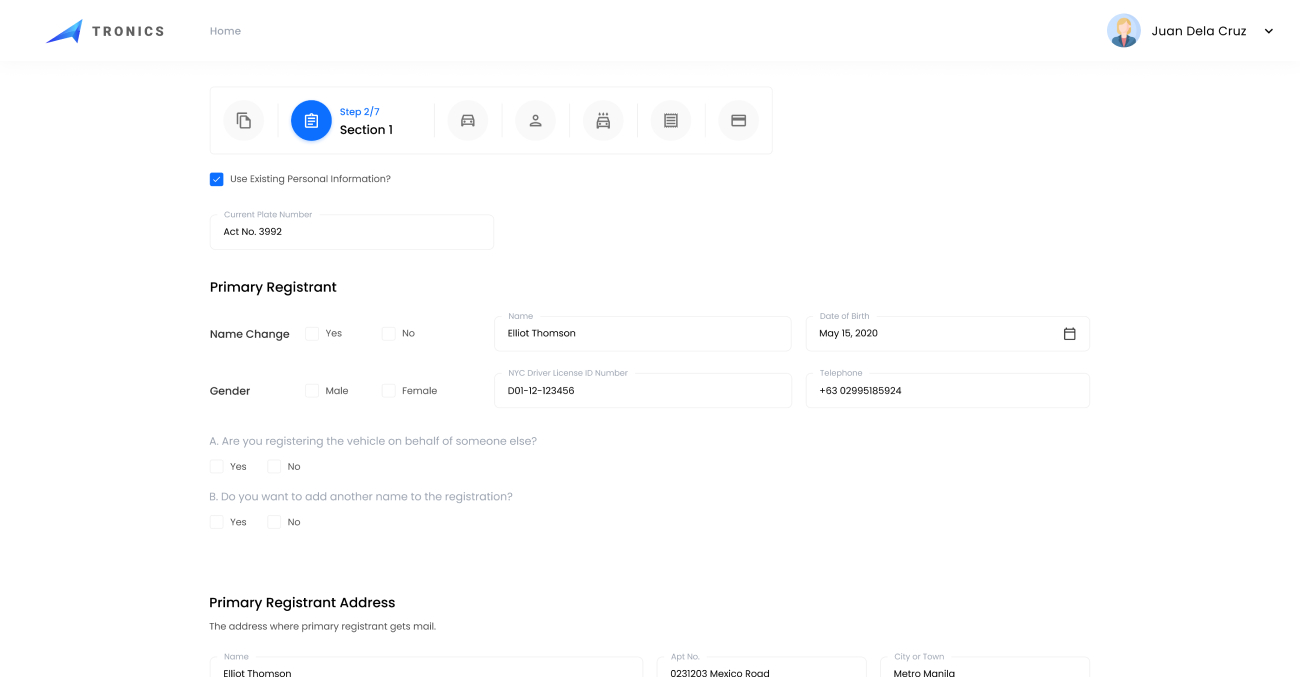
Task: Select the active clipboard Section 1 step icon
Action: click(x=311, y=121)
